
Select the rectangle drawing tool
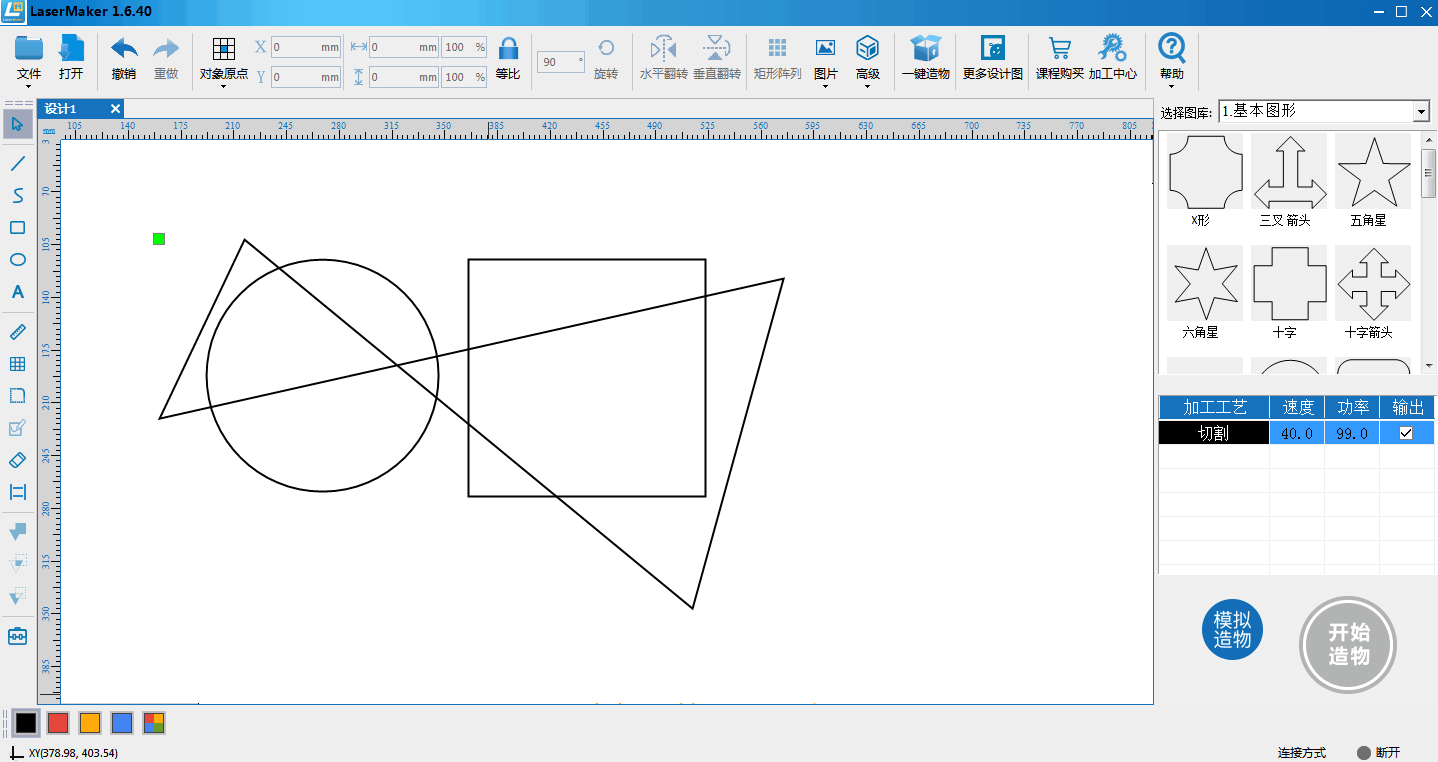tap(17, 228)
